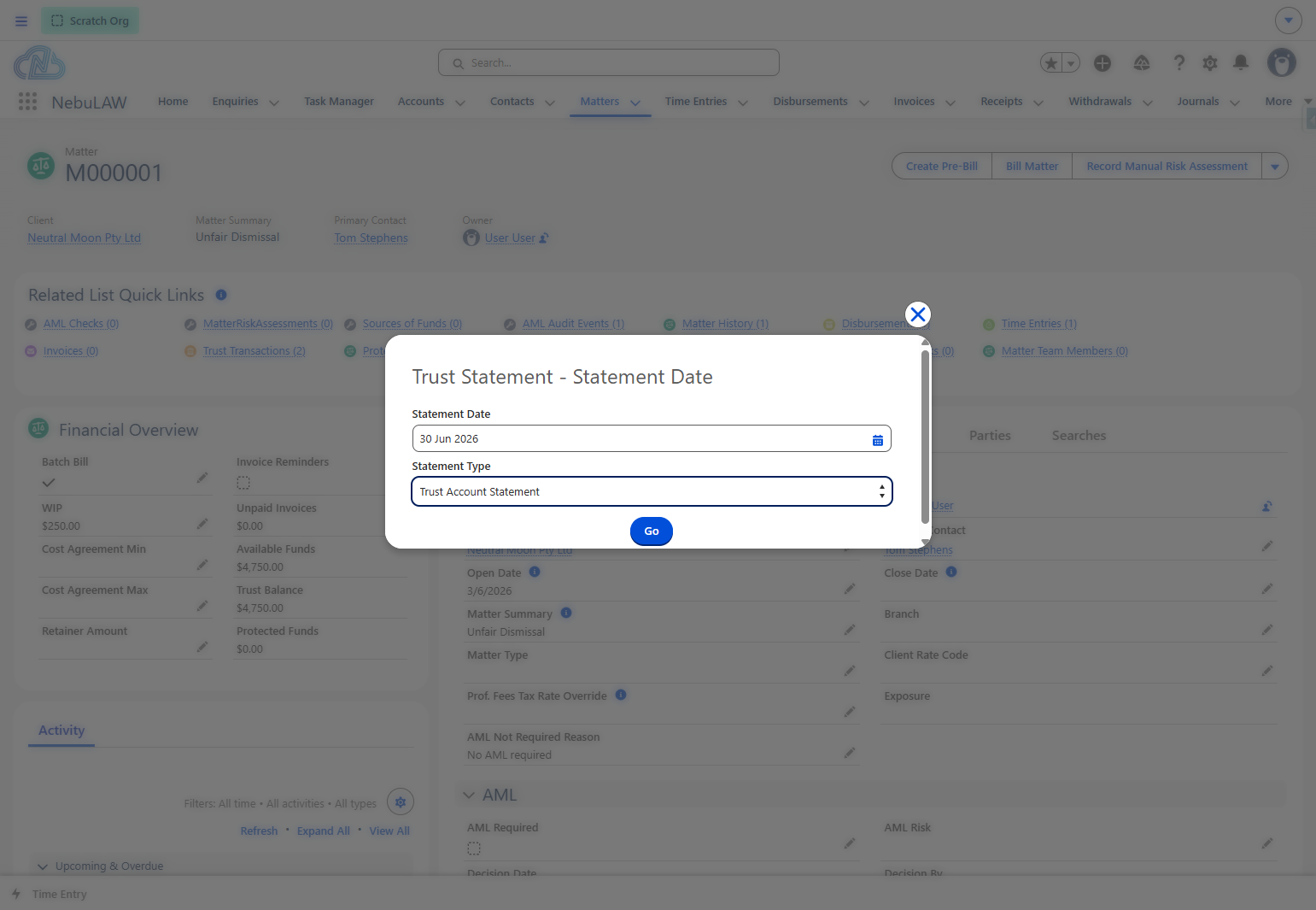Image resolution: width=1316 pixels, height=910 pixels.
Task: Expand the Matters tab dropdown arrow
Action: pyautogui.click(x=635, y=103)
